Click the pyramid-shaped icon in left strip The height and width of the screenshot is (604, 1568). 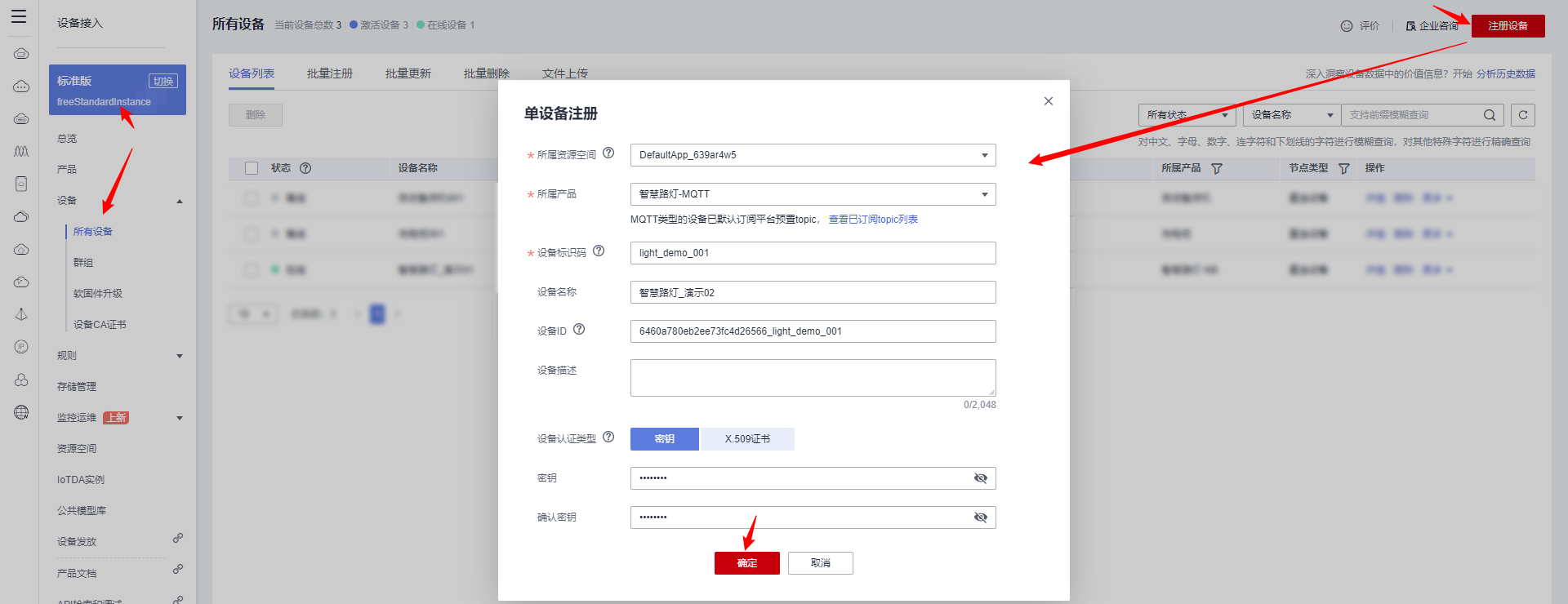tap(21, 314)
